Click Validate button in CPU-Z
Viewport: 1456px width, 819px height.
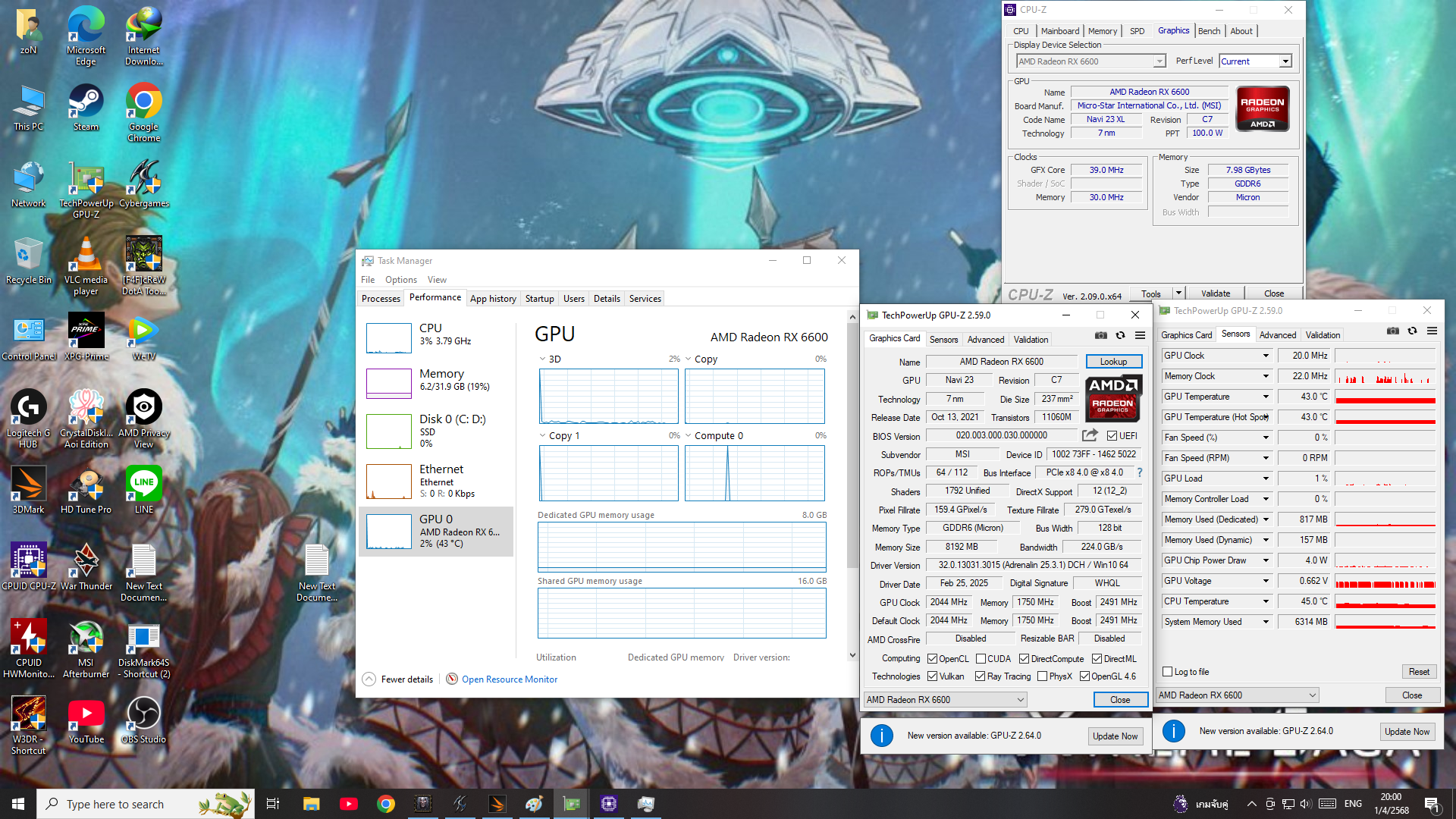[1216, 293]
